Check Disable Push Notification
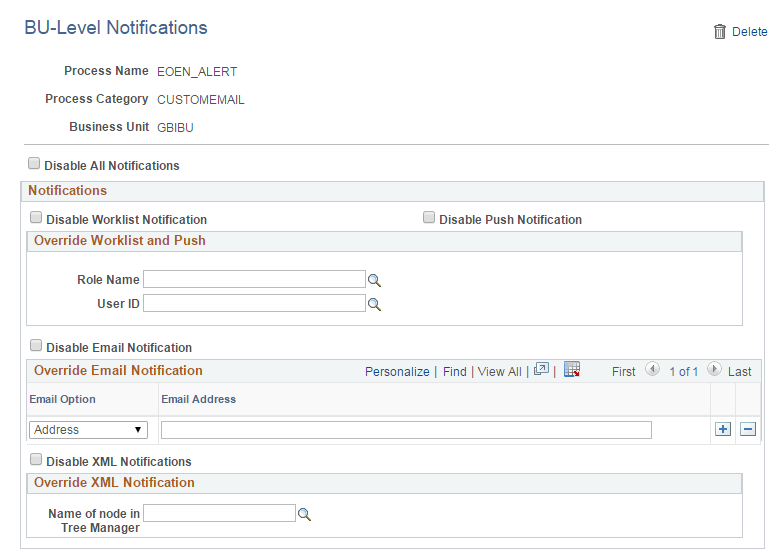 tap(429, 217)
